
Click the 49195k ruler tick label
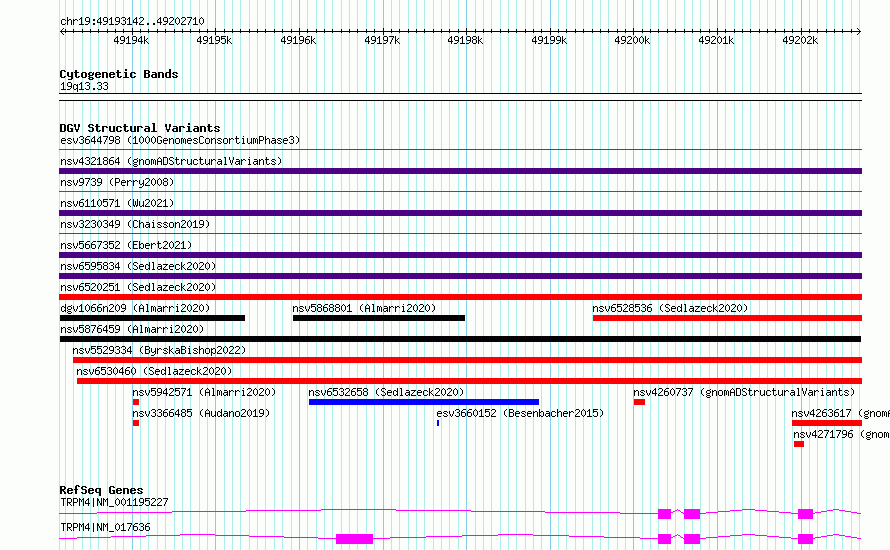coord(214,40)
